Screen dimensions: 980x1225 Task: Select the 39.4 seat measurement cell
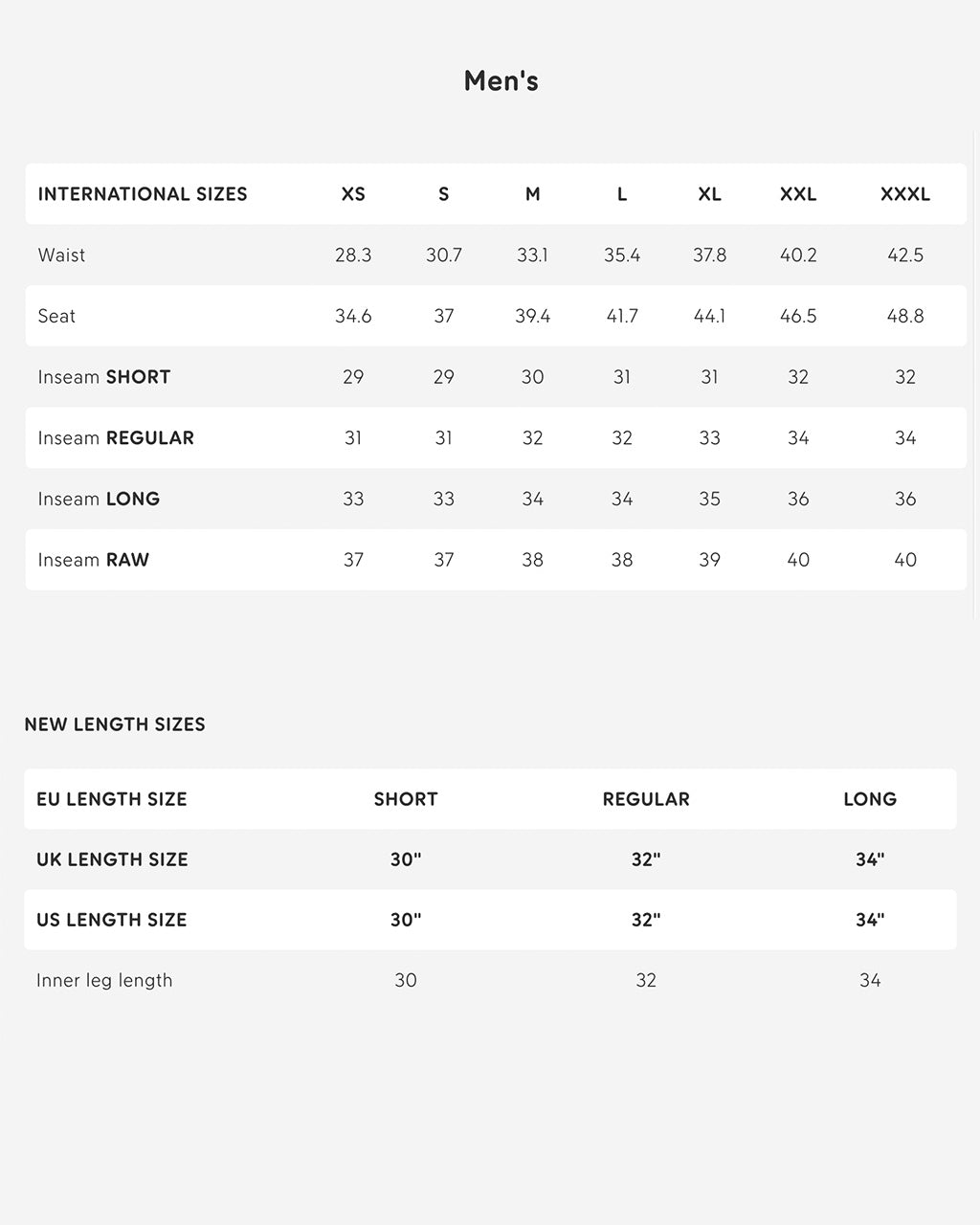(532, 317)
